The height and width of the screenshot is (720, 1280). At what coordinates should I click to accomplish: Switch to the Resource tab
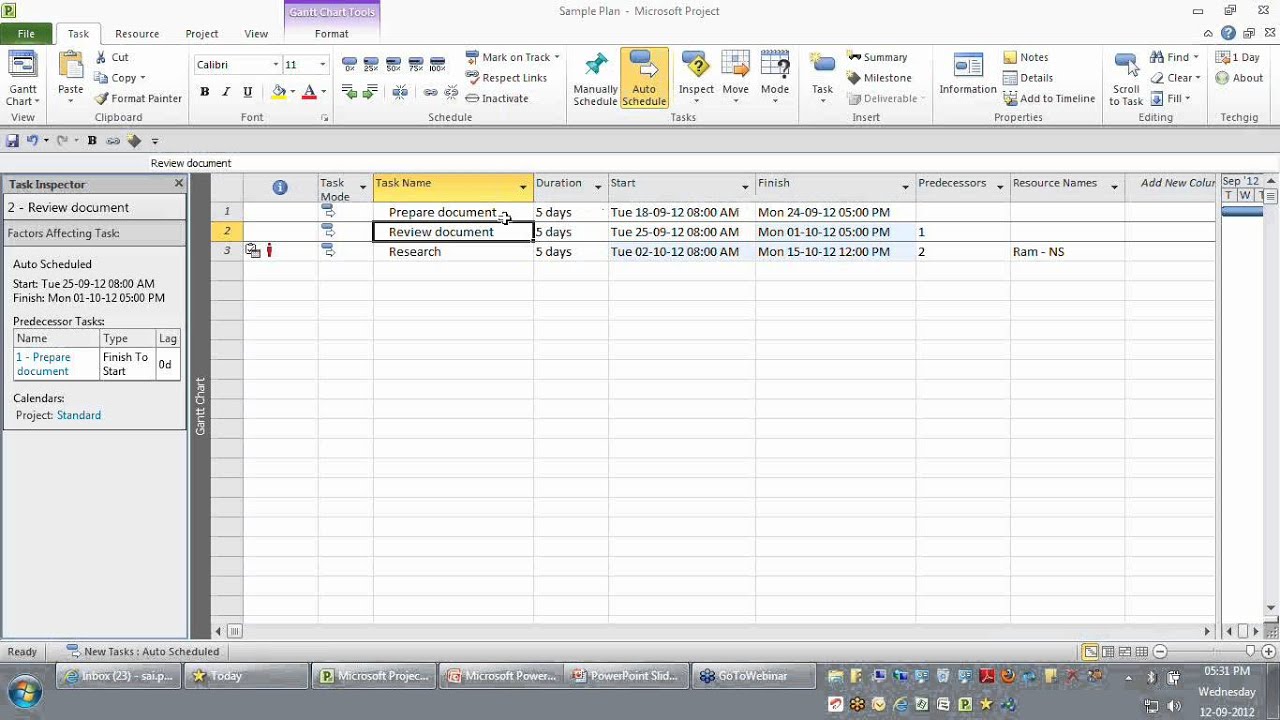tap(137, 34)
